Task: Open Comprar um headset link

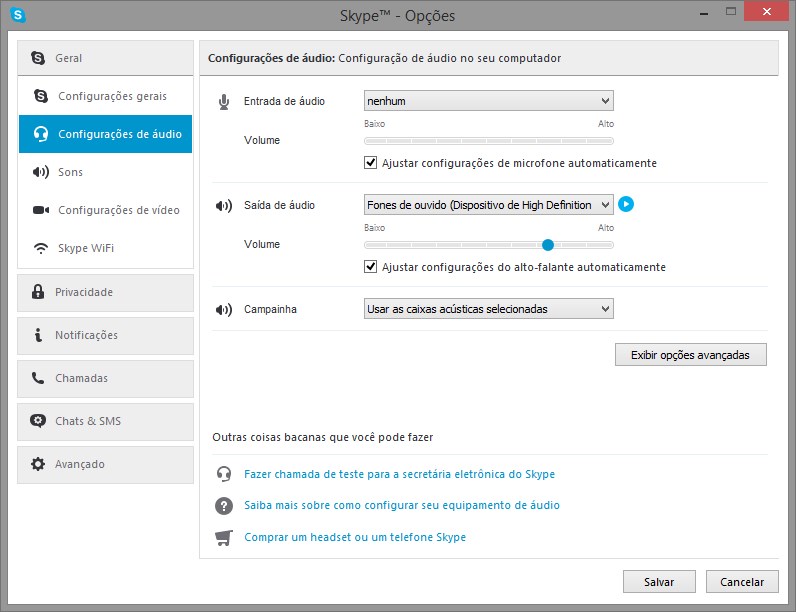Action: tap(355, 537)
